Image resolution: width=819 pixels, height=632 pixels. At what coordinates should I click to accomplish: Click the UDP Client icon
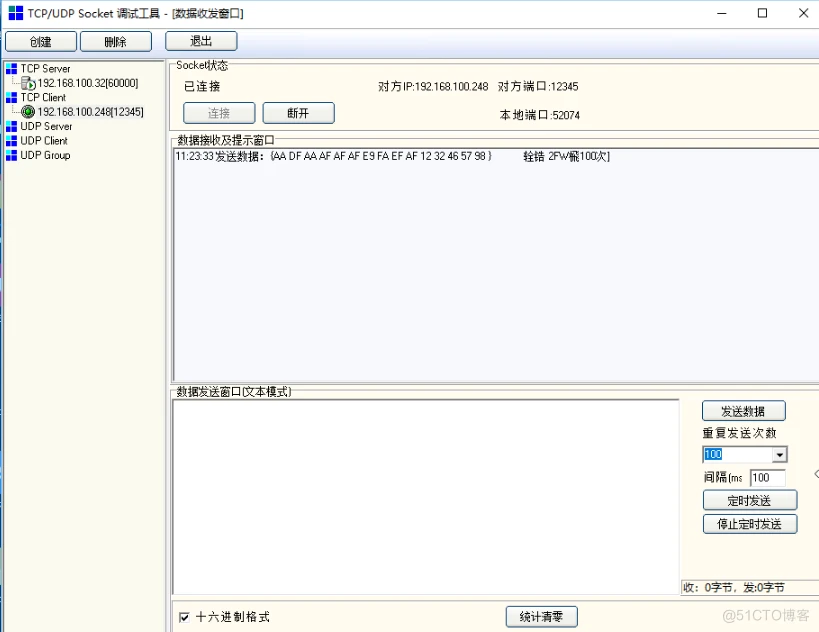[x=12, y=140]
